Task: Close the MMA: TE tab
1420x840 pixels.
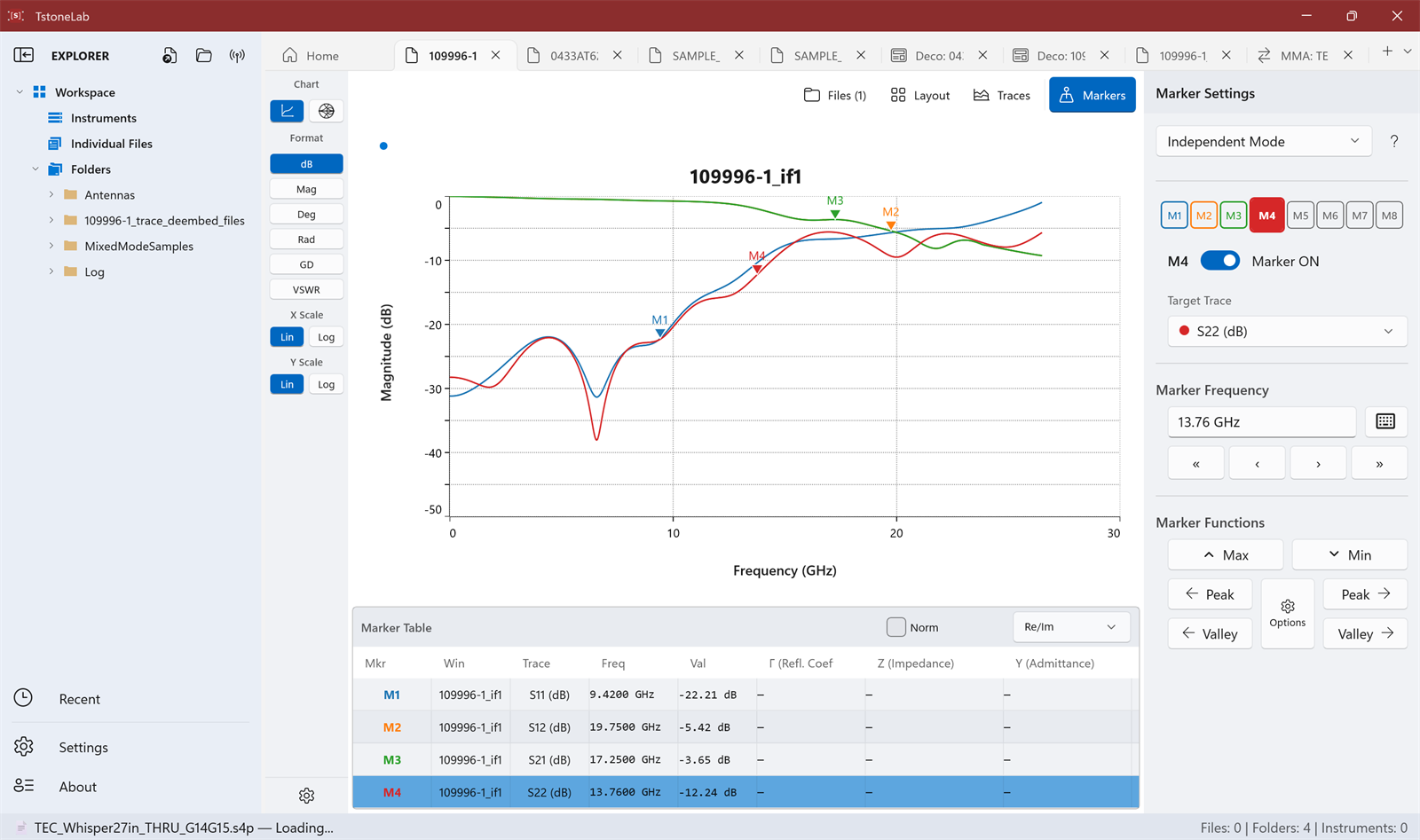Action: click(1348, 55)
